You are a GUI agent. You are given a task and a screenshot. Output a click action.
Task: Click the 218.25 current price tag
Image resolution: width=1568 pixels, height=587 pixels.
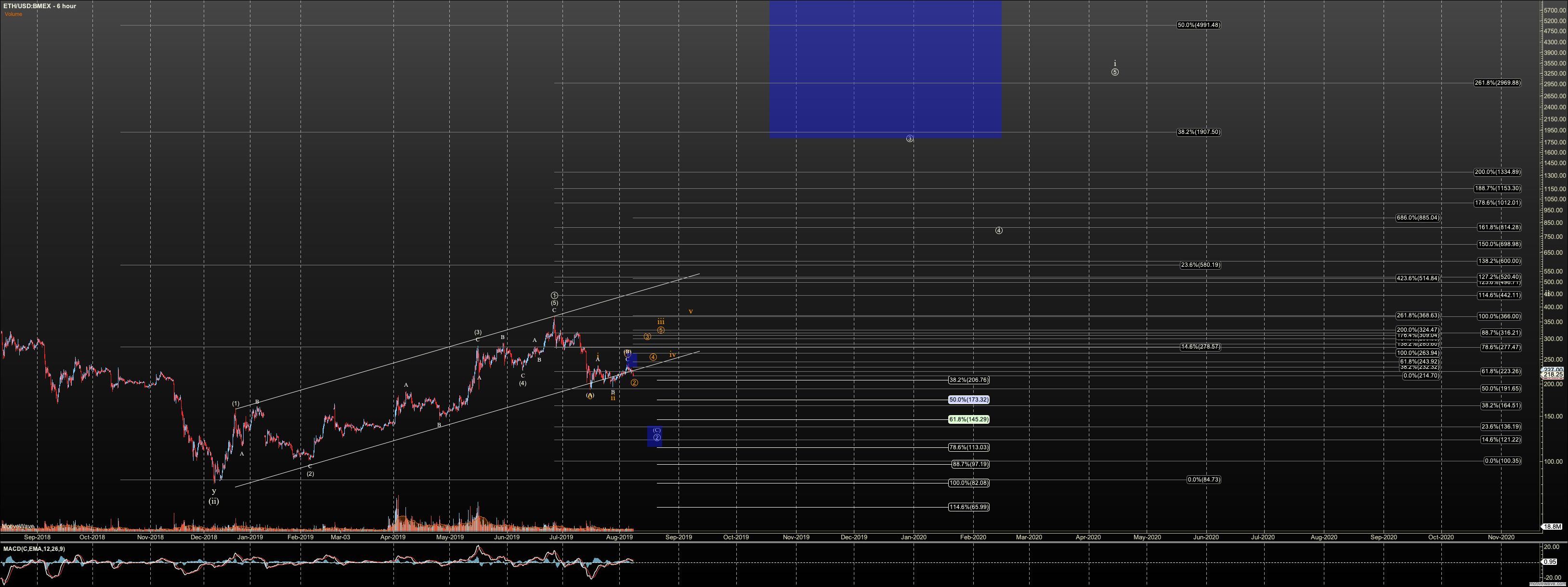(1554, 375)
